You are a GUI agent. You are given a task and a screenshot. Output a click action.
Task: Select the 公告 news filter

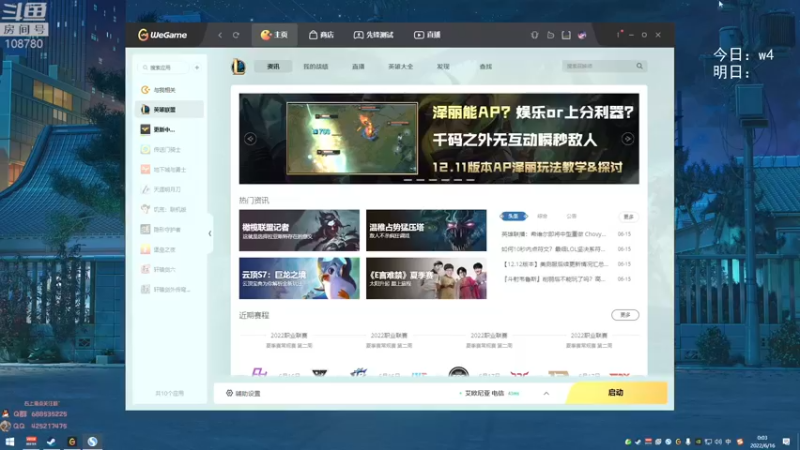coord(571,216)
